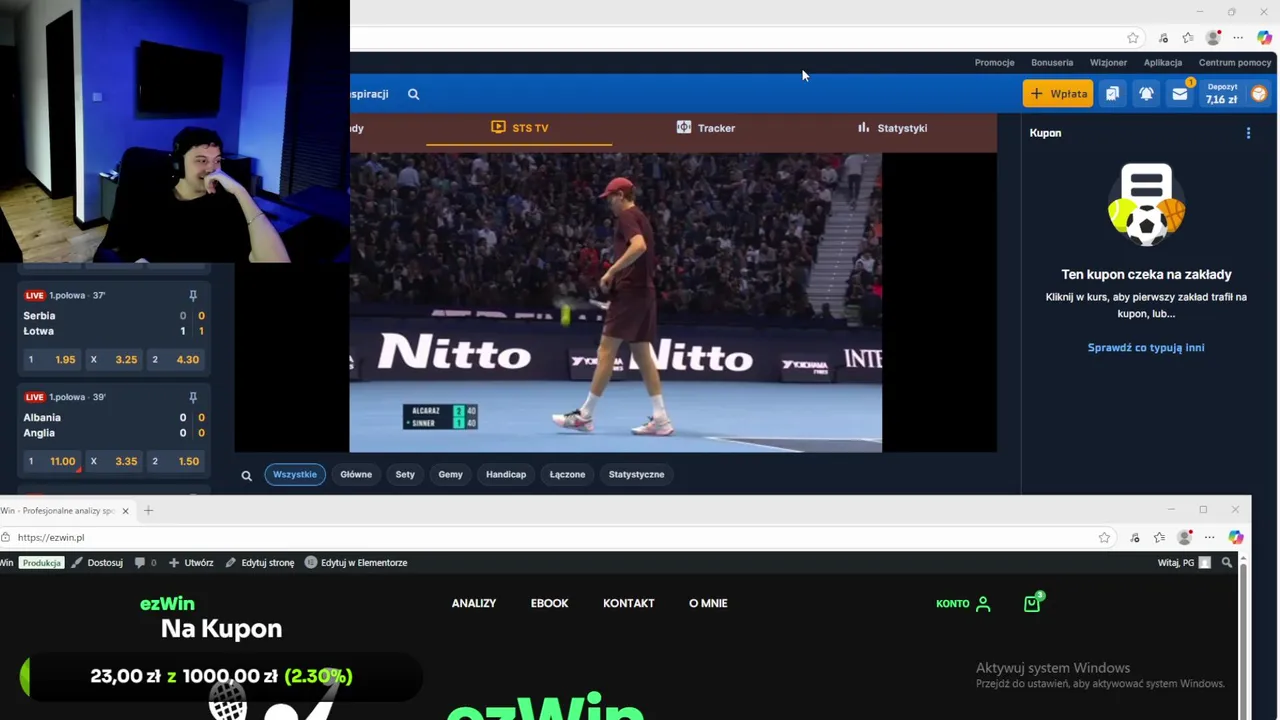Bet on Albania win at 11.00
The height and width of the screenshot is (720, 1280).
coord(52,462)
